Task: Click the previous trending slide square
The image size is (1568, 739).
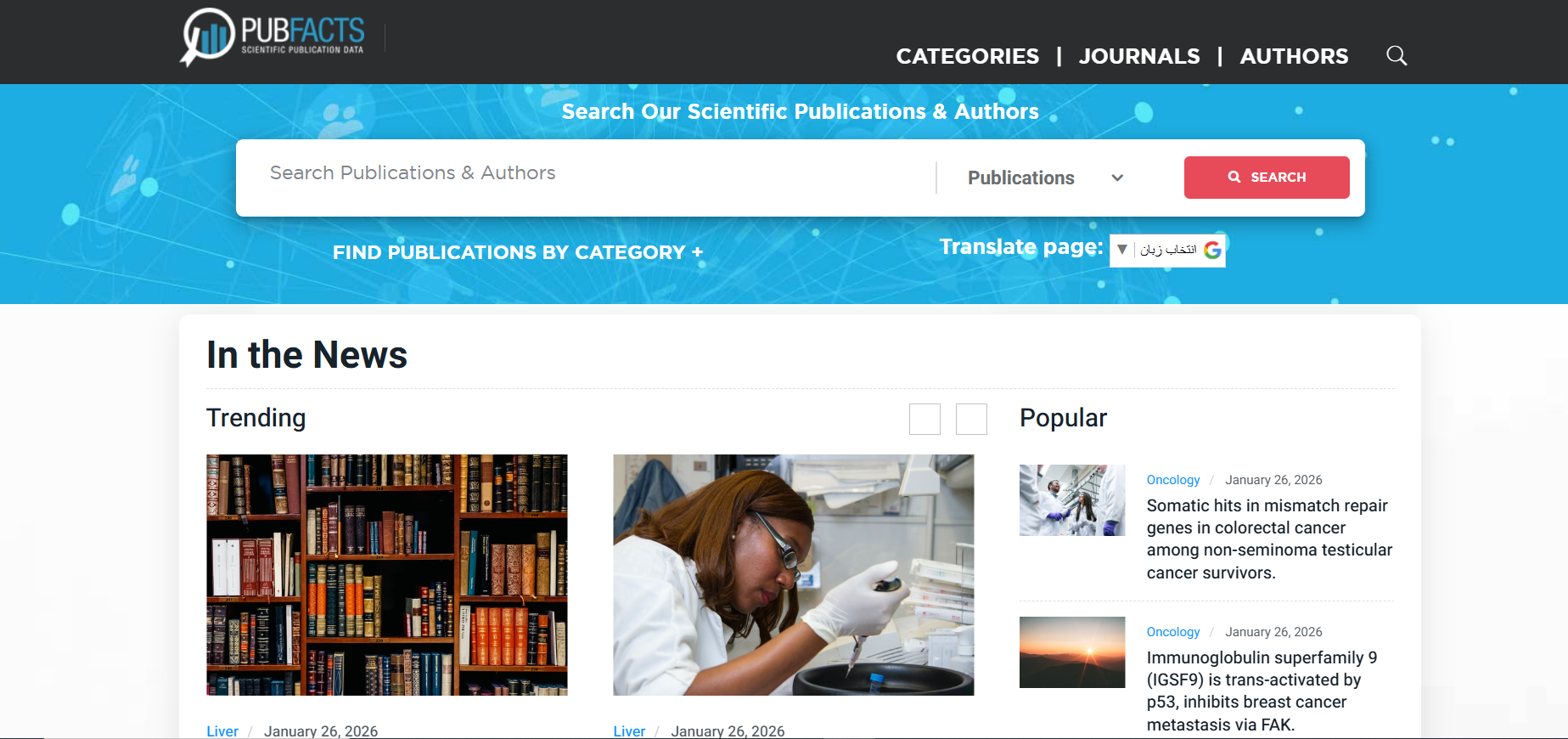Action: pyautogui.click(x=925, y=419)
